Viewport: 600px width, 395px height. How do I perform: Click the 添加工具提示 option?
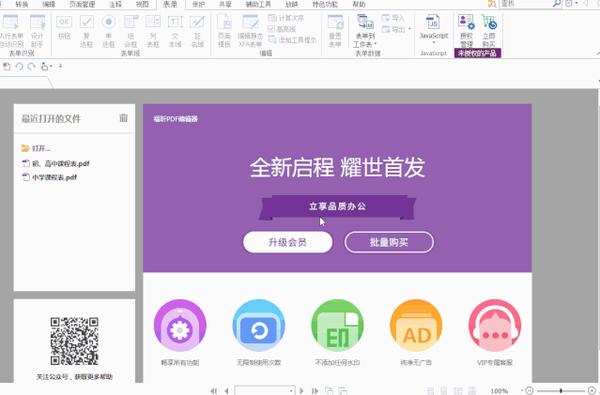tap(292, 39)
